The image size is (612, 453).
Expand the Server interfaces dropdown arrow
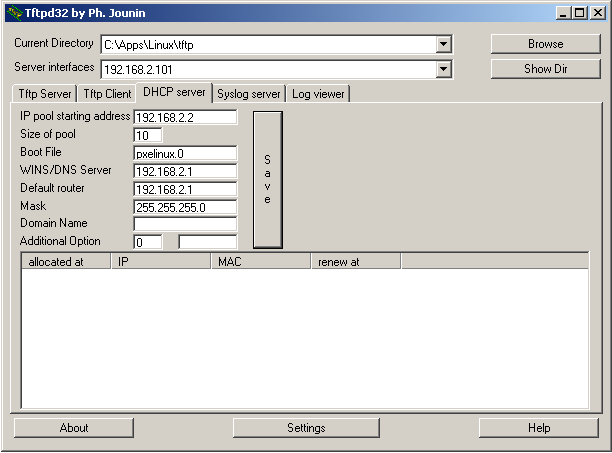443,69
